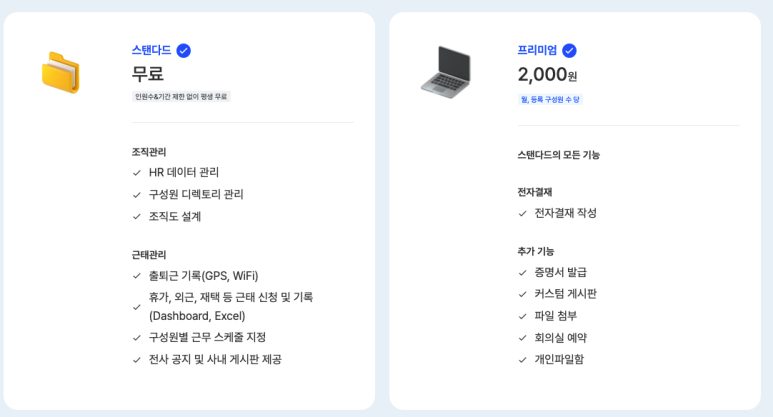This screenshot has height=417, width=773.
Task: Select the 프리미엄 plan title
Action: [537, 51]
